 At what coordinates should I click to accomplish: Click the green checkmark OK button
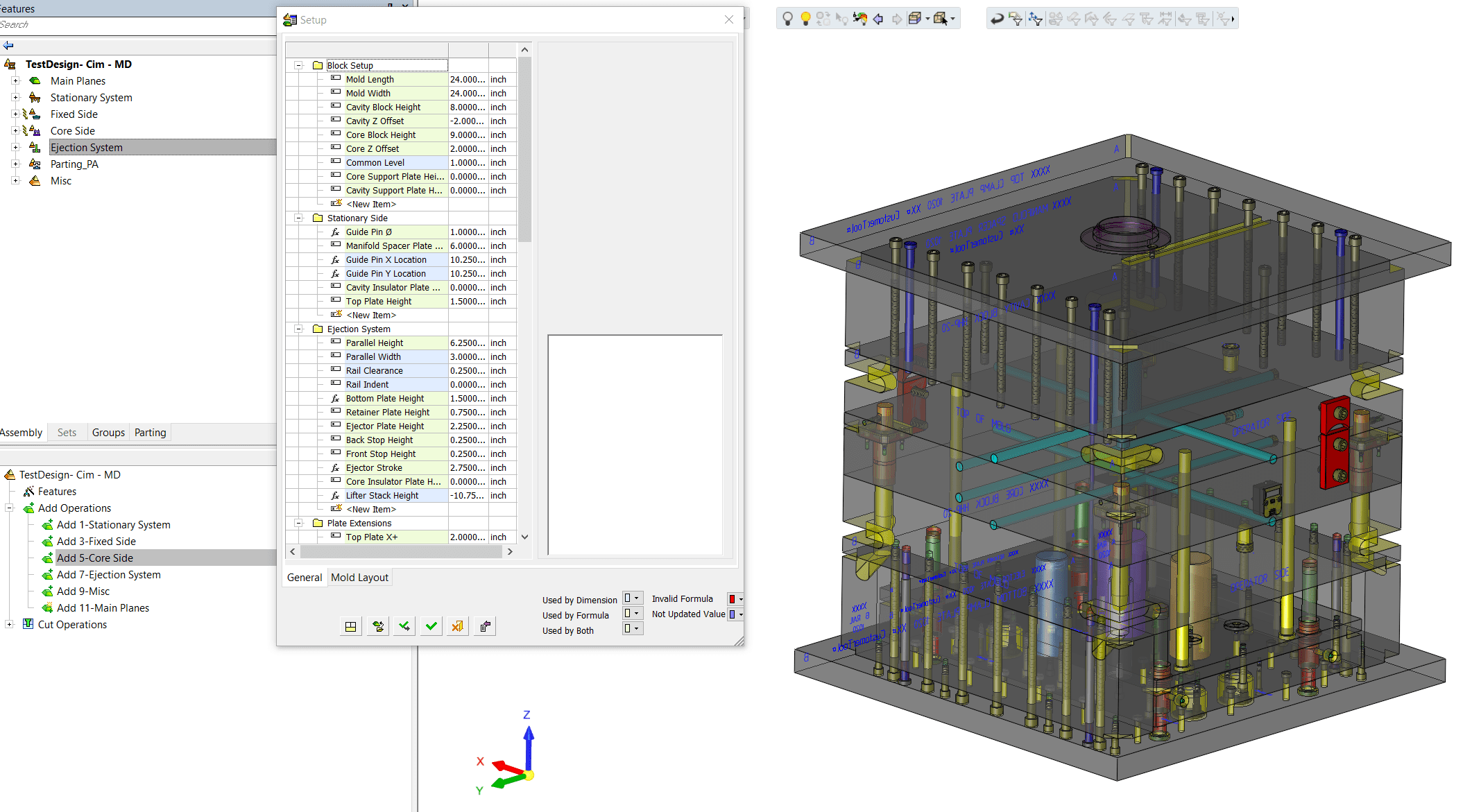coord(431,627)
